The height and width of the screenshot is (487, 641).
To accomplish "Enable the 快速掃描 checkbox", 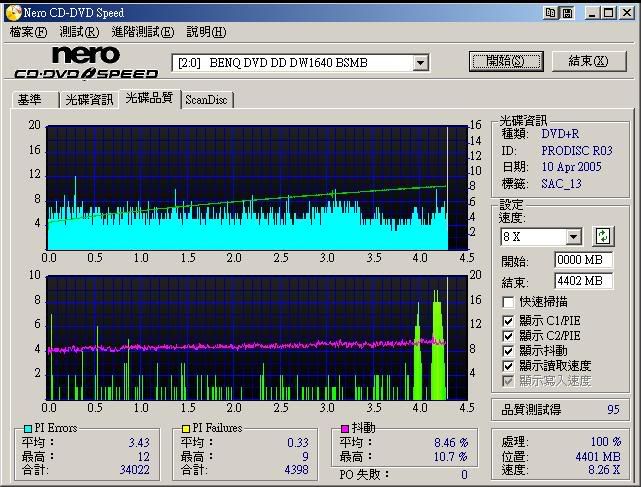I will [509, 301].
